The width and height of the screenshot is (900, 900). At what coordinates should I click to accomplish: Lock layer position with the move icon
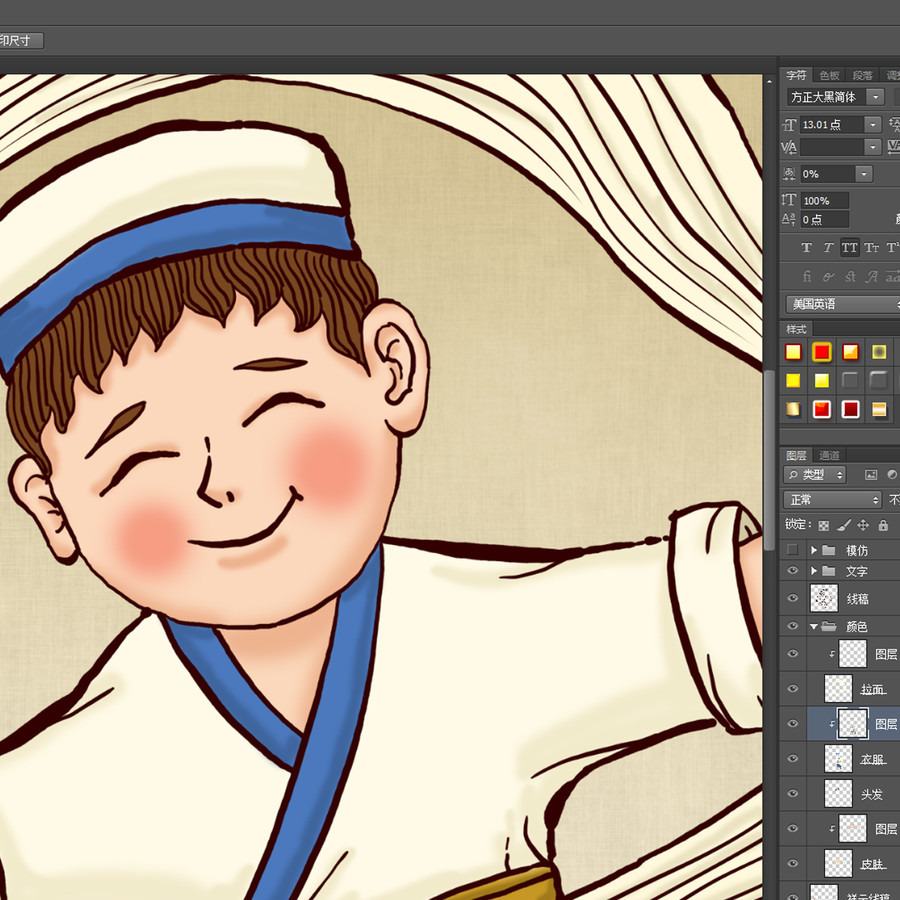(863, 525)
